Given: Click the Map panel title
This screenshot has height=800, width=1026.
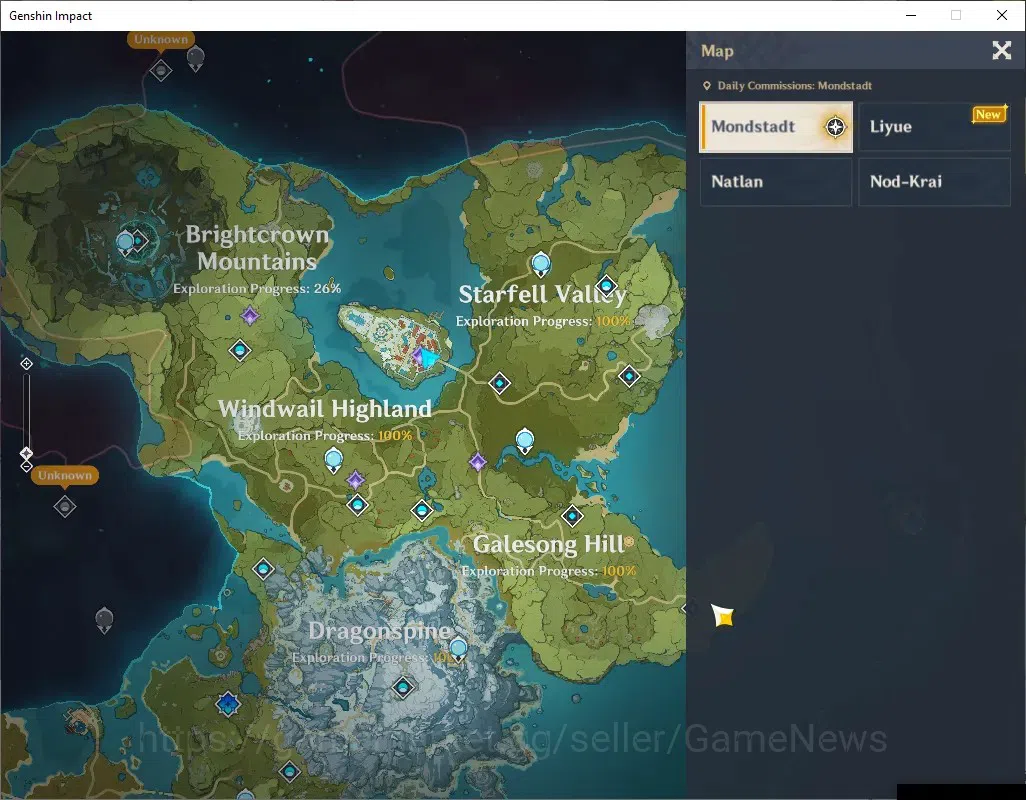Looking at the screenshot, I should (x=717, y=51).
